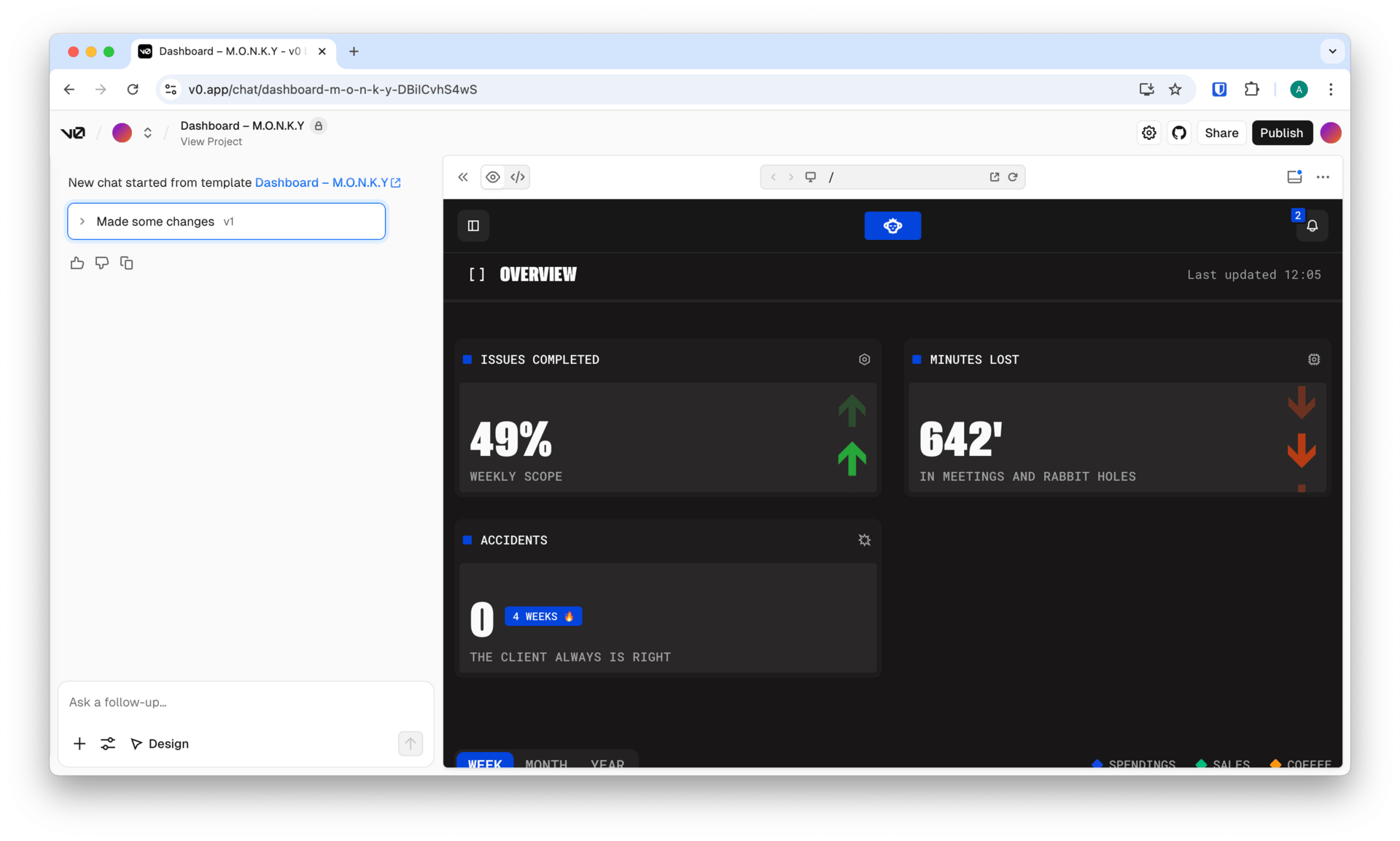
Task: Open the team switcher chevrons
Action: pos(148,133)
